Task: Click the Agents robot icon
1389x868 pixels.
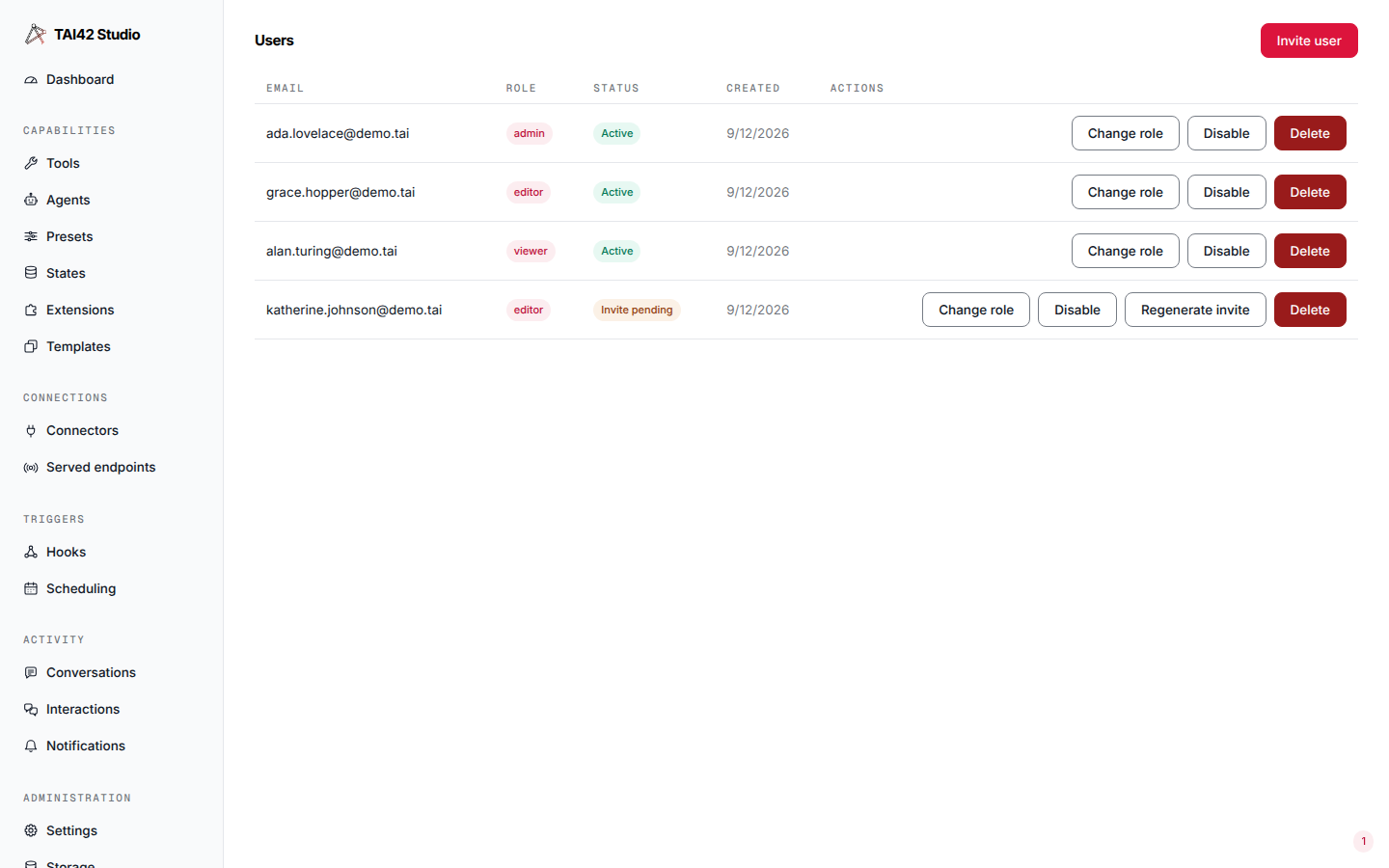Action: click(31, 201)
